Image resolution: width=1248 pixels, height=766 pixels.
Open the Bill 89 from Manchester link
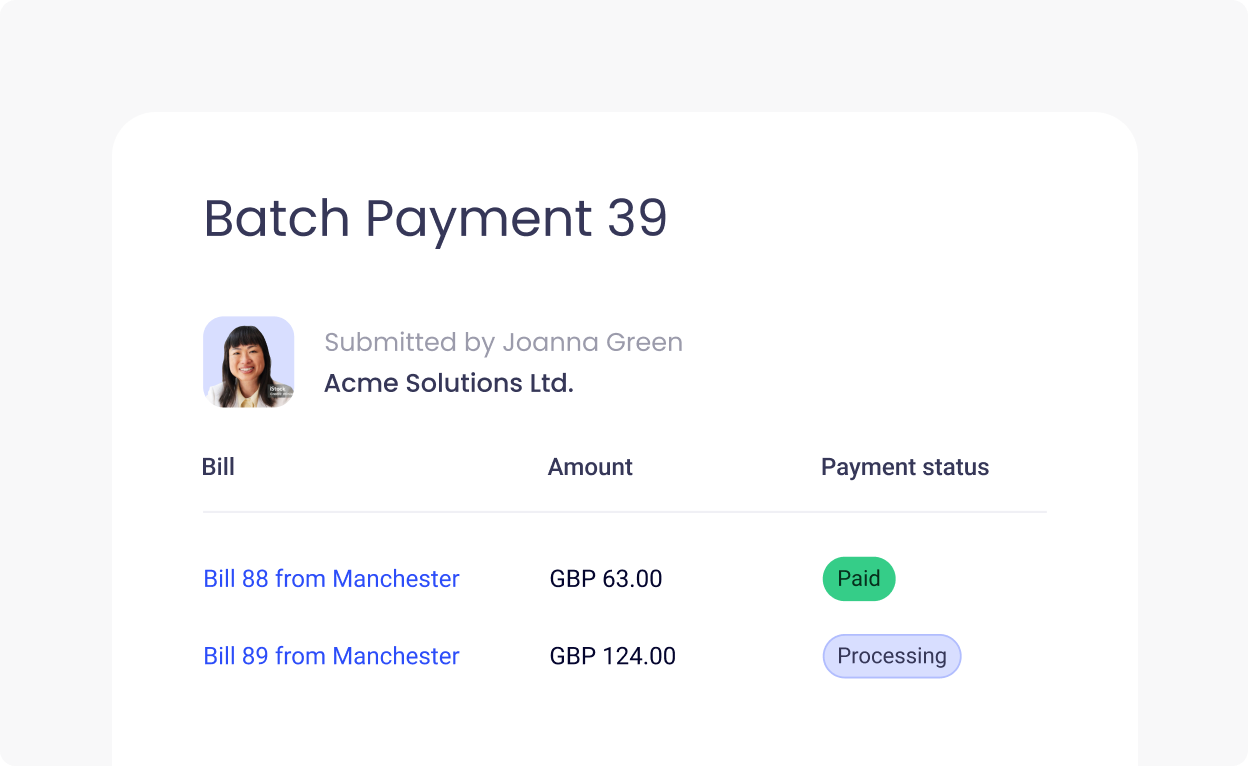point(331,656)
